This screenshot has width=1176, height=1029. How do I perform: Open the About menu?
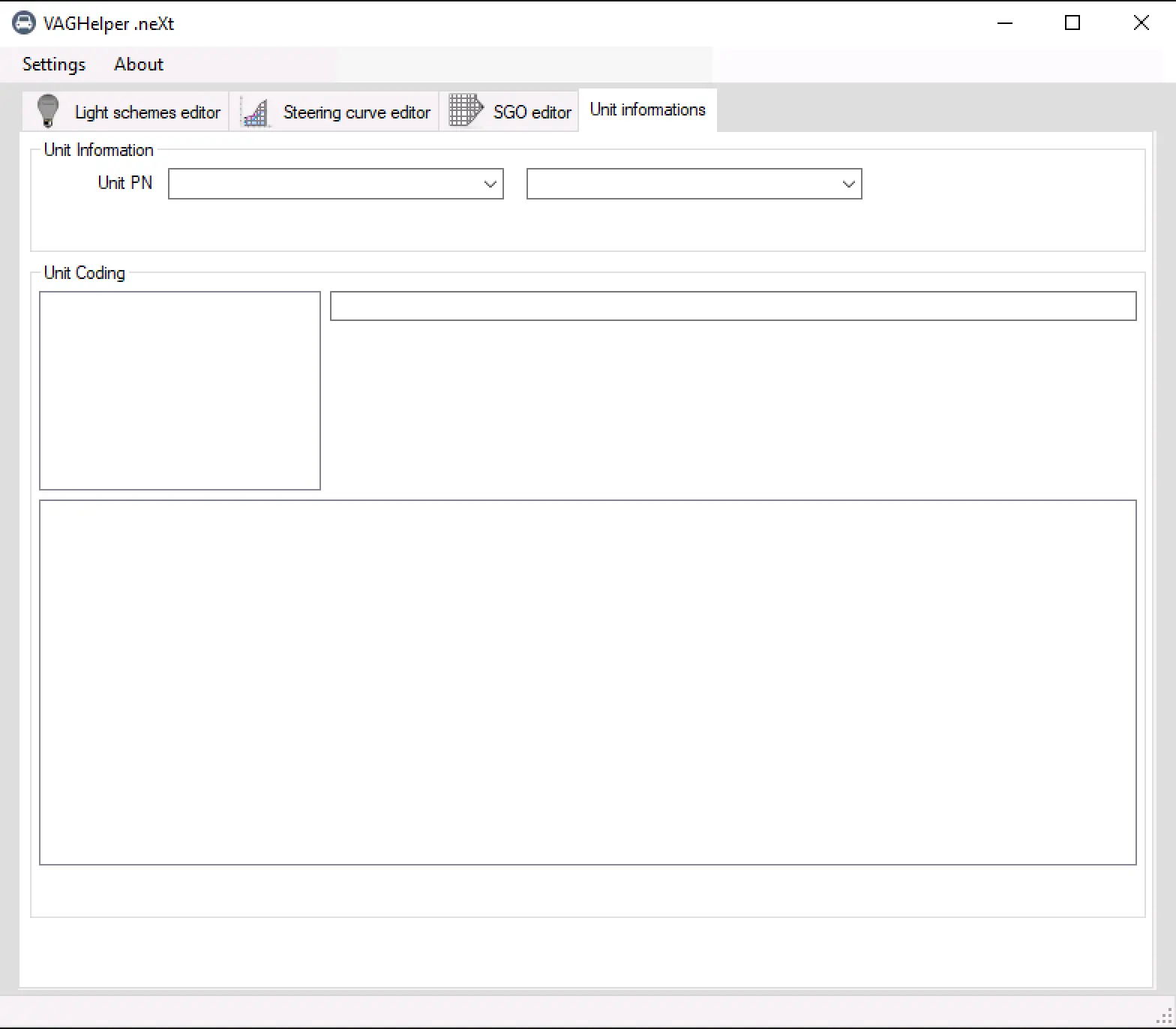click(139, 64)
